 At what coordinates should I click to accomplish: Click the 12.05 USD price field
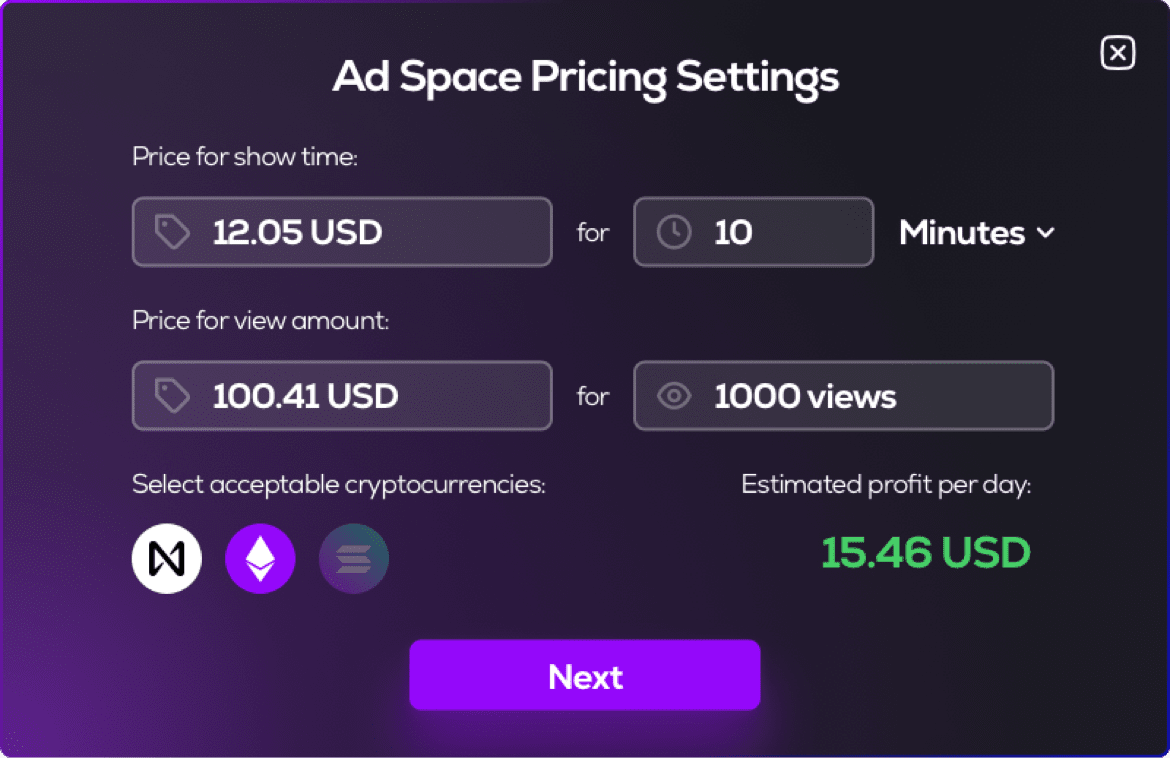pyautogui.click(x=342, y=231)
